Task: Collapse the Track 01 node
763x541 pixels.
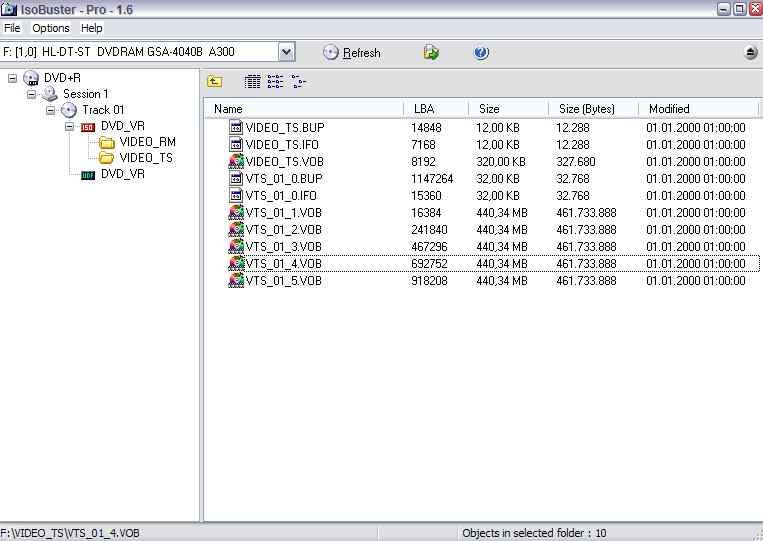Action: (51, 110)
